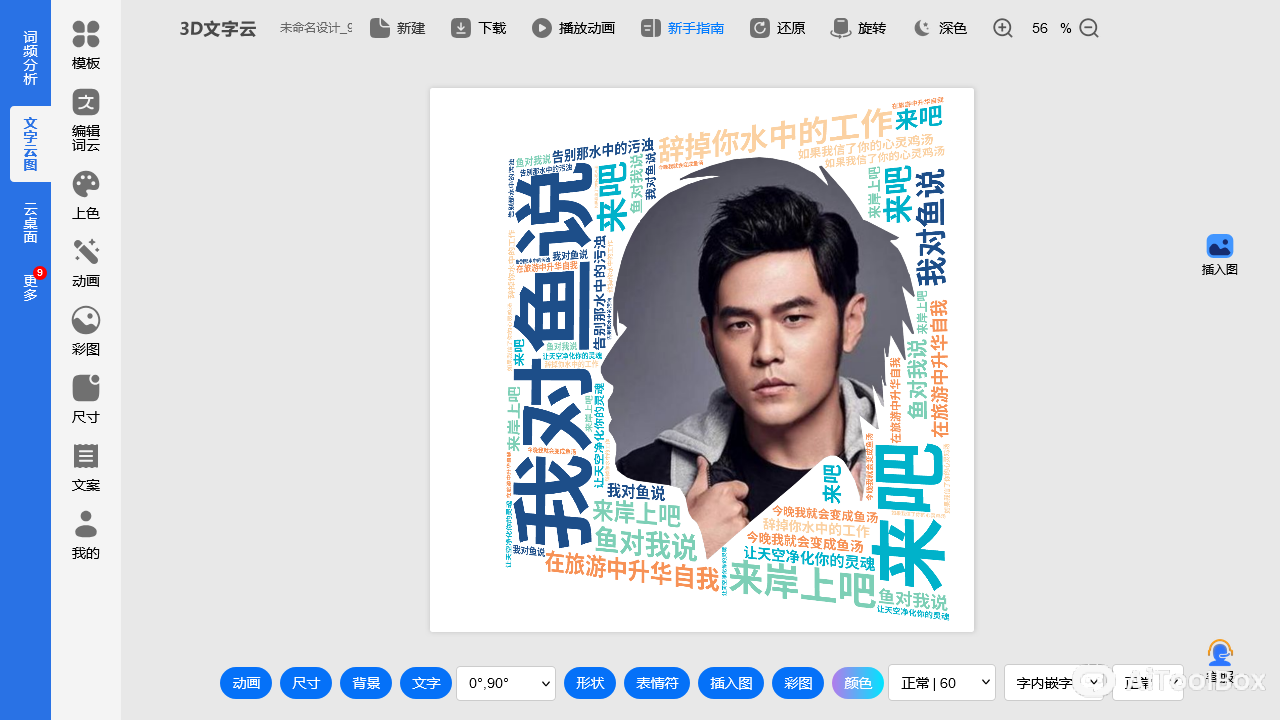1280x720 pixels.
Task: Click the 形状 shape button
Action: (590, 683)
